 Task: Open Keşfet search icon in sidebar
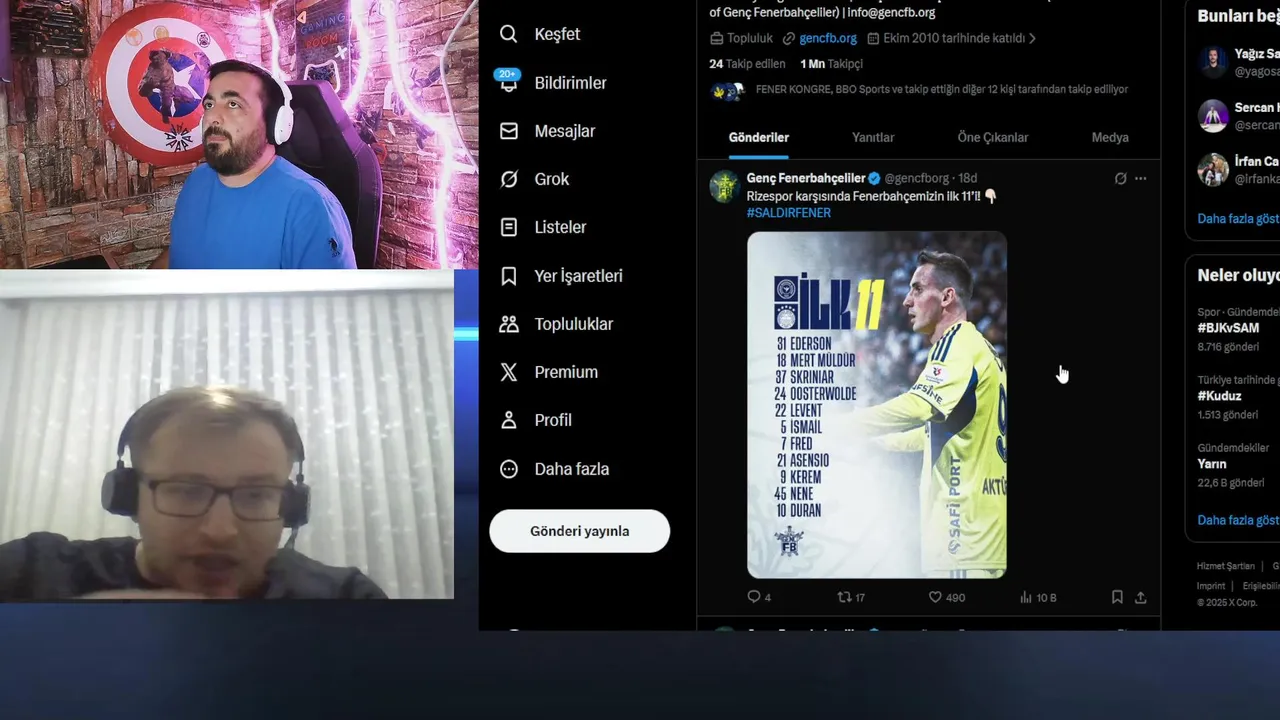click(x=508, y=34)
